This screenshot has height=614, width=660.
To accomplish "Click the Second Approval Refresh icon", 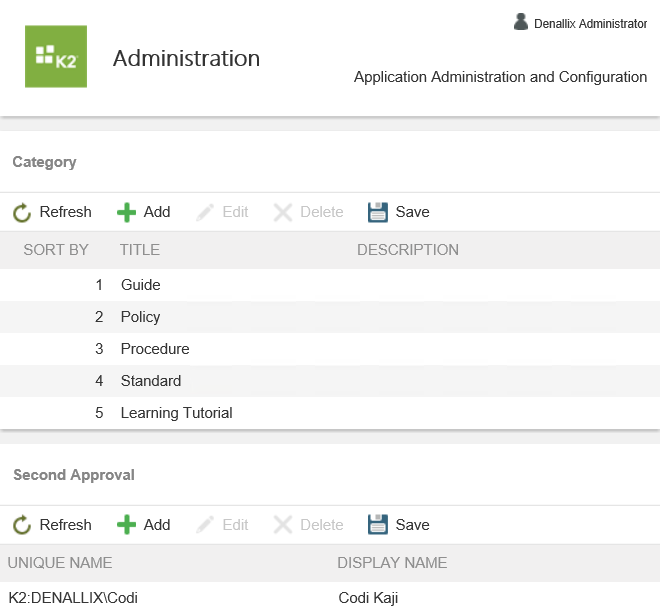I will (22, 526).
